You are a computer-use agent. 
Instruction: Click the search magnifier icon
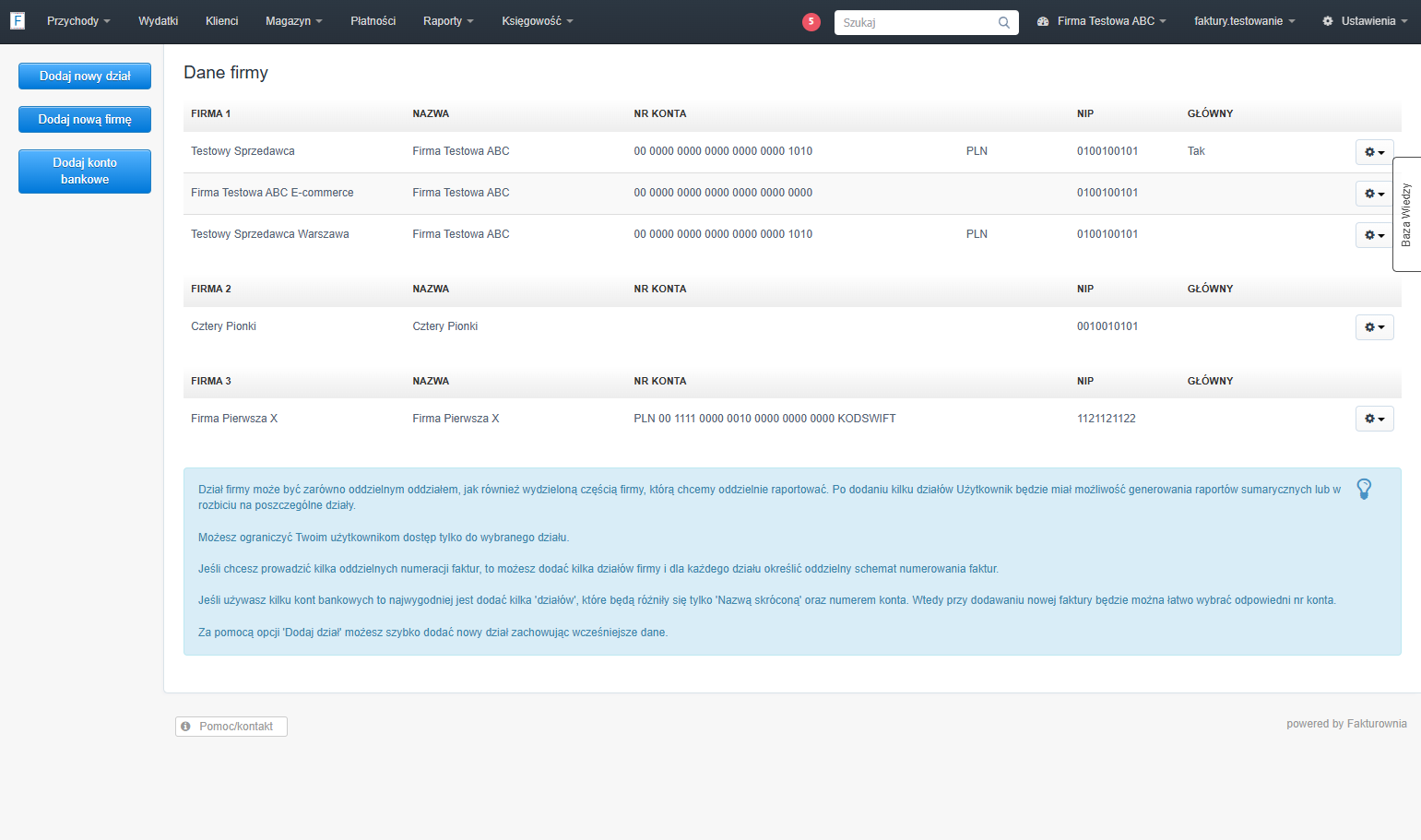pyautogui.click(x=1003, y=22)
